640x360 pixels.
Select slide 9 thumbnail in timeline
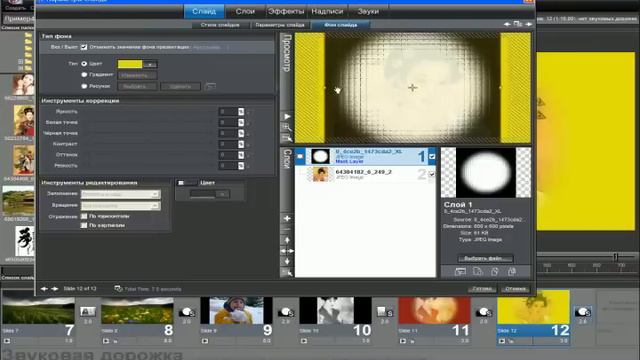236,310
